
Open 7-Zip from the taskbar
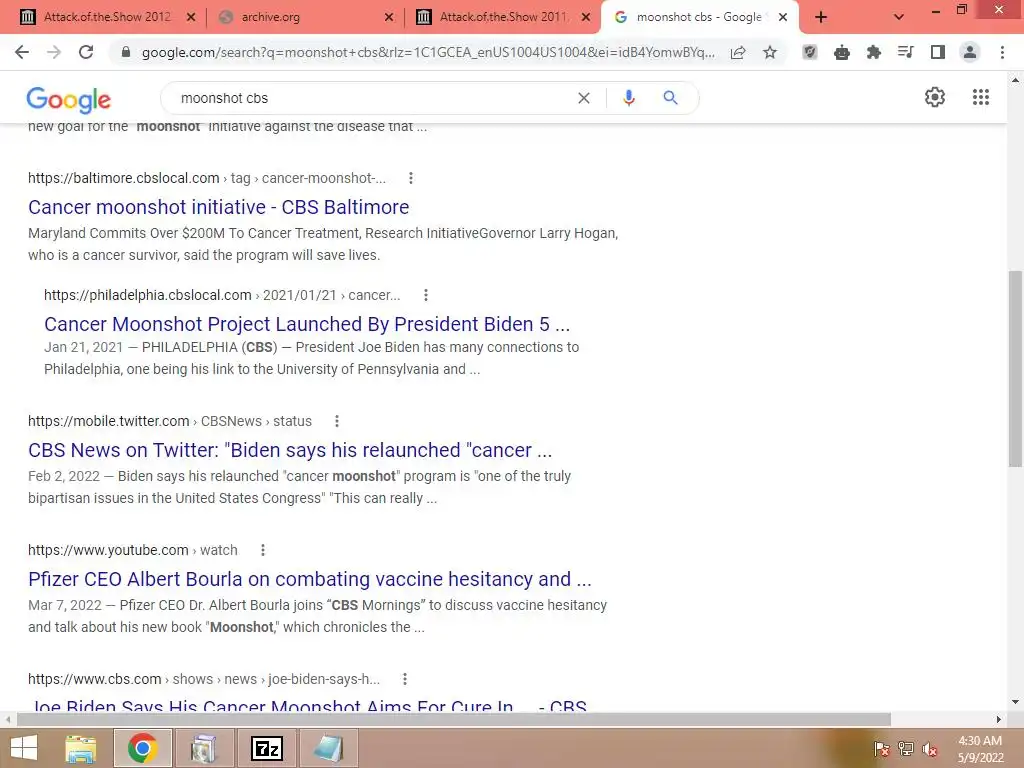coord(266,748)
